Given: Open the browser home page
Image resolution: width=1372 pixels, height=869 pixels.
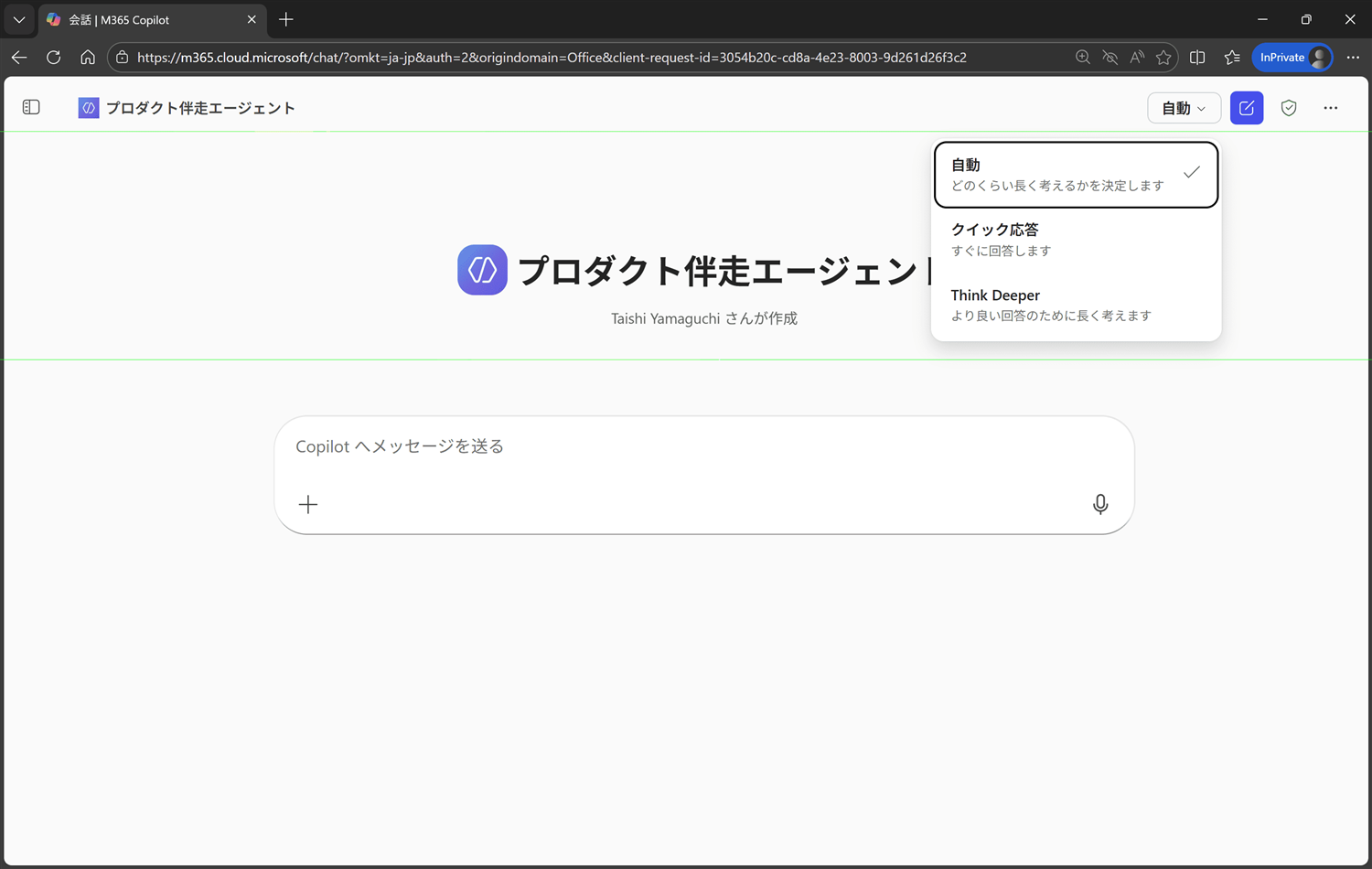Looking at the screenshot, I should [x=88, y=57].
